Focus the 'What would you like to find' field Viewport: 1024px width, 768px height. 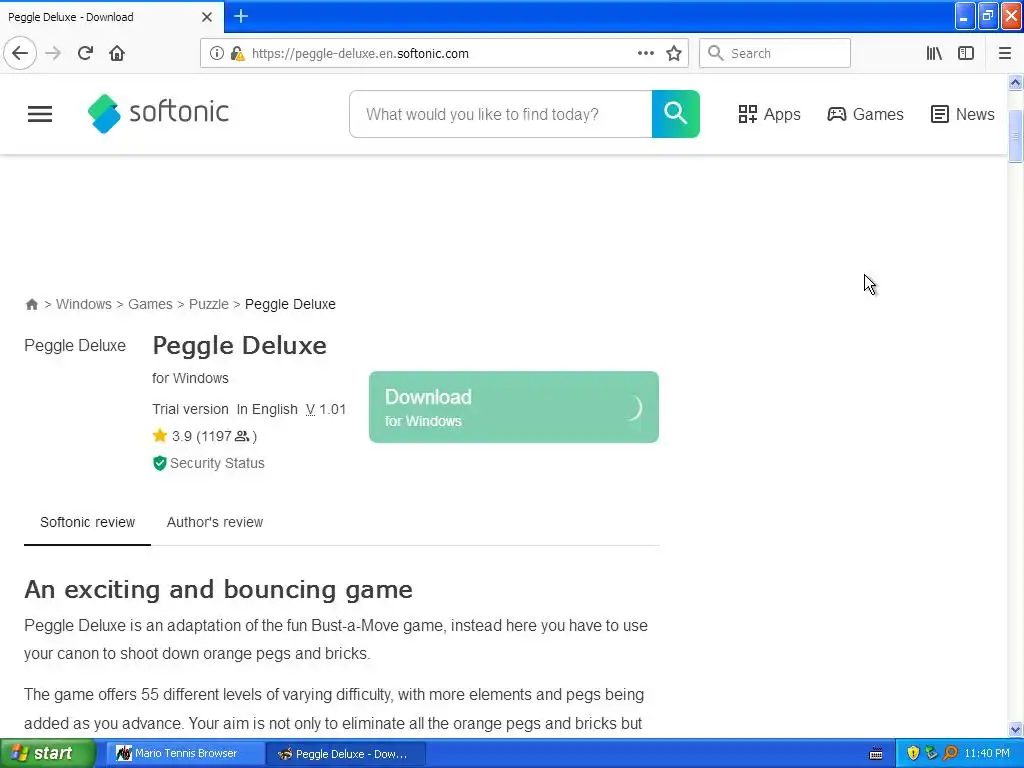501,114
